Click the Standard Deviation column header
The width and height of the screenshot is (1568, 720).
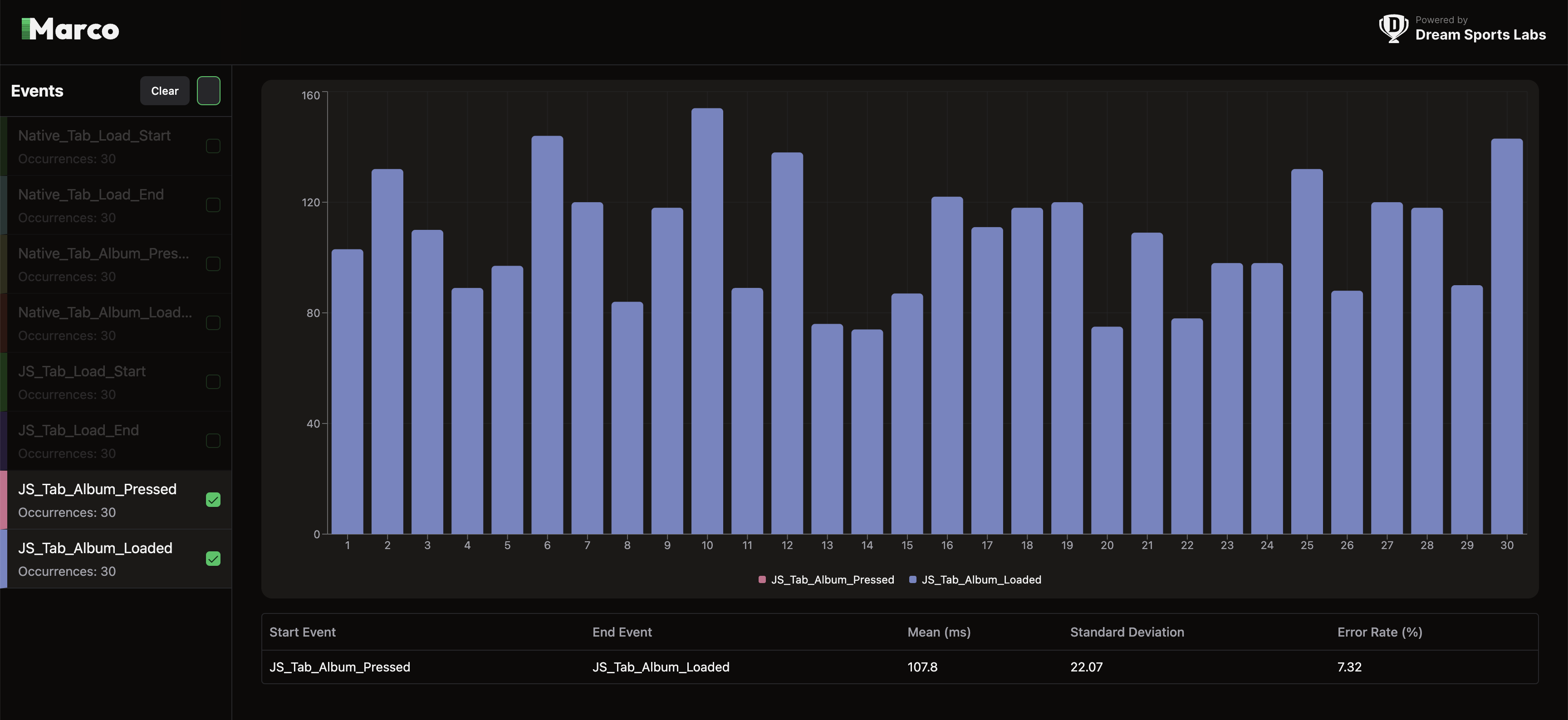[x=1127, y=632]
